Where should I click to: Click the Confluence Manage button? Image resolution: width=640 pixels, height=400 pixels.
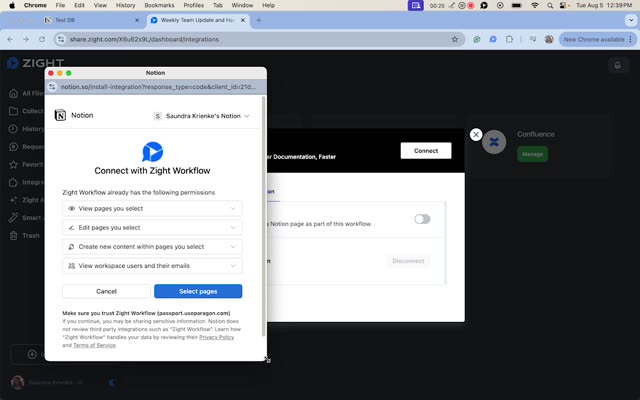point(532,154)
